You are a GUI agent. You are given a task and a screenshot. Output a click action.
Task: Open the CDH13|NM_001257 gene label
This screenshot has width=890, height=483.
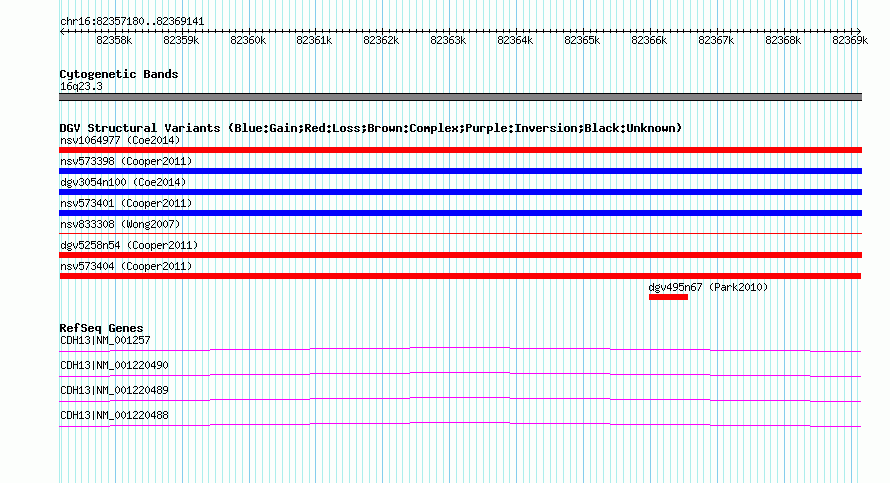coord(105,341)
